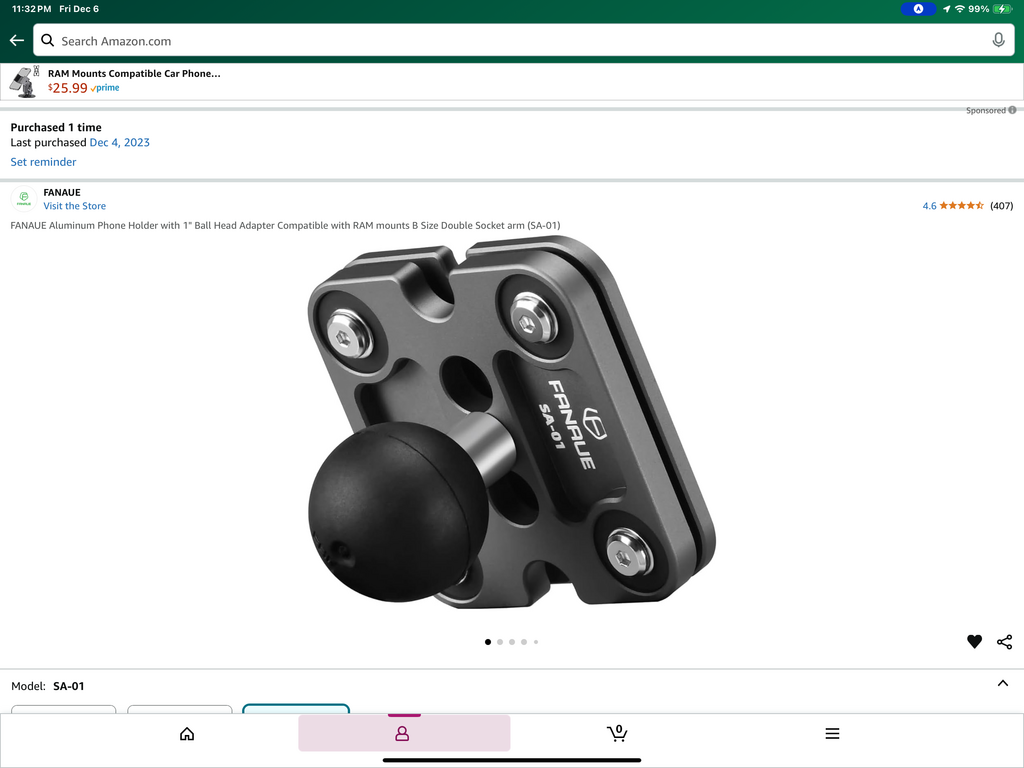Tap the blue A status pill
1024x768 pixels.
pyautogui.click(x=918, y=9)
